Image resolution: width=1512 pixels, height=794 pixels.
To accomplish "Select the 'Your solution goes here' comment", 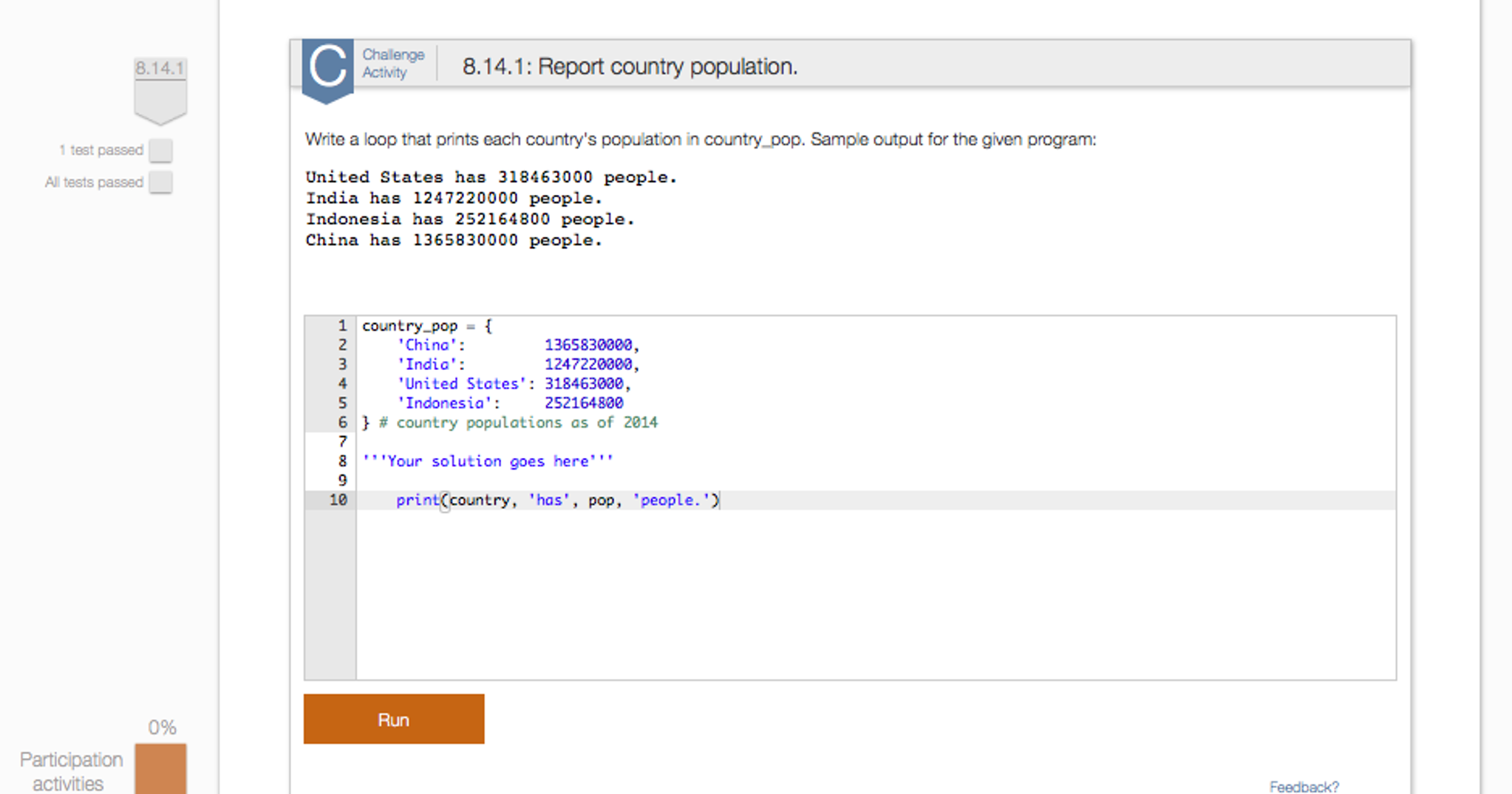I will [x=487, y=461].
